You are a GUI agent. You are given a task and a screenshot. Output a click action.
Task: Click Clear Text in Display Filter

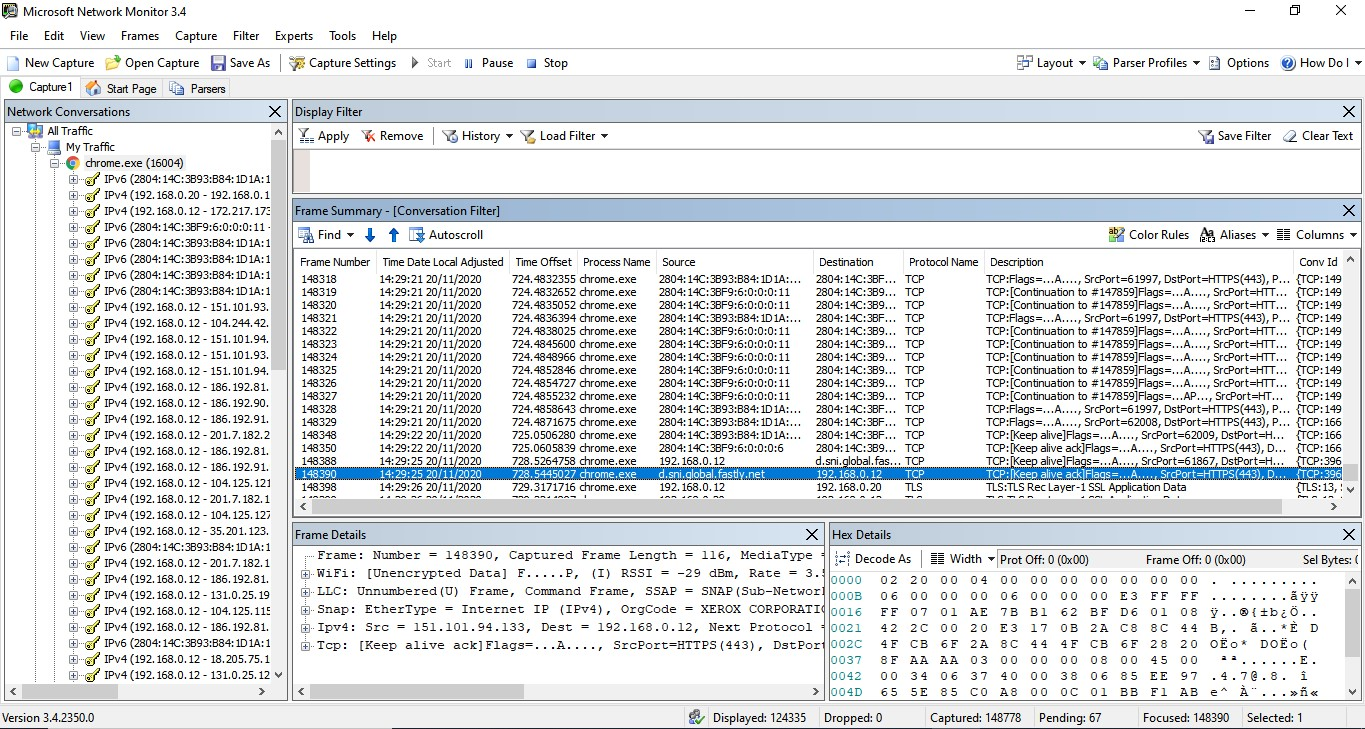[1317, 136]
